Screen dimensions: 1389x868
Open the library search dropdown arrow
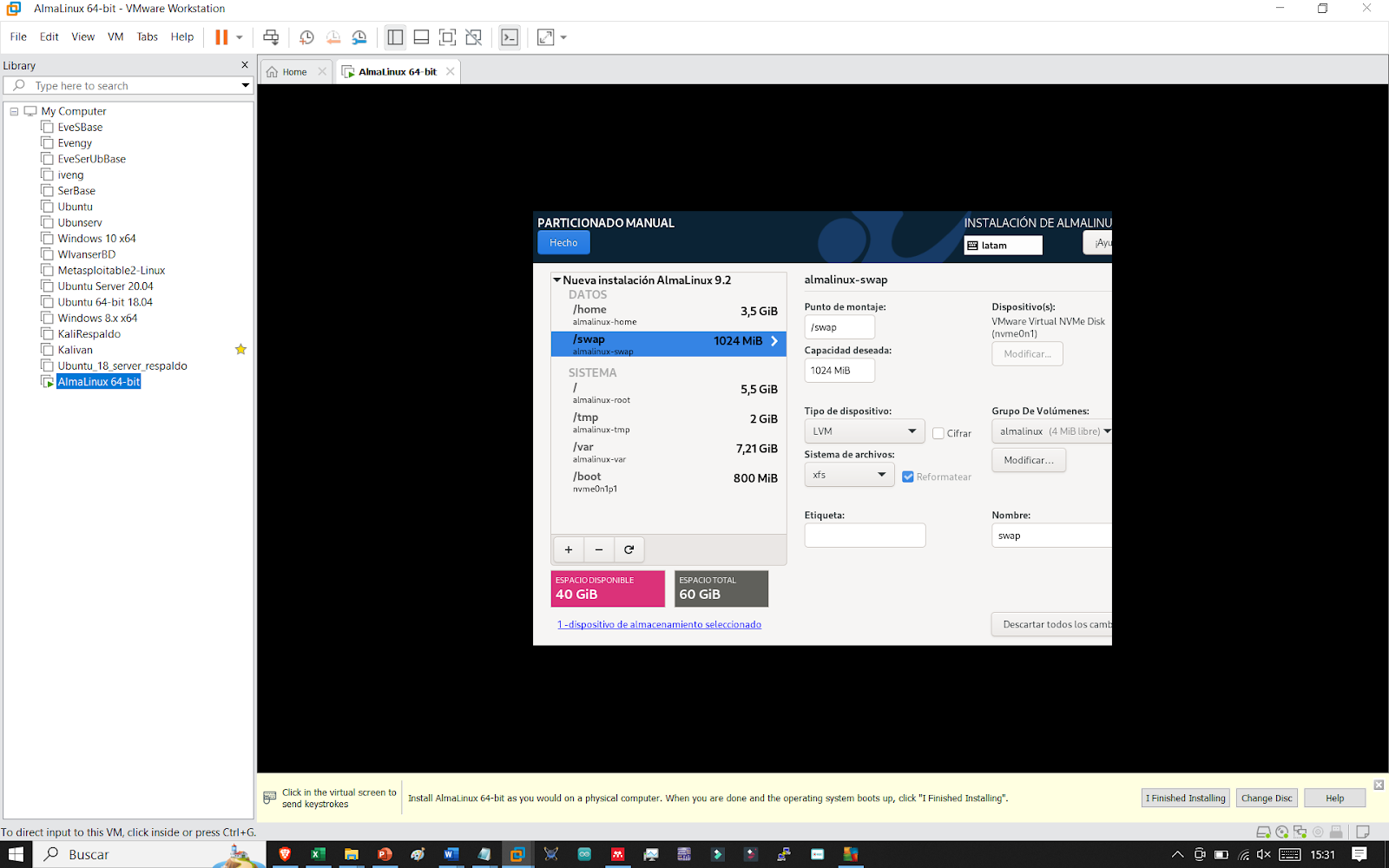[x=246, y=85]
